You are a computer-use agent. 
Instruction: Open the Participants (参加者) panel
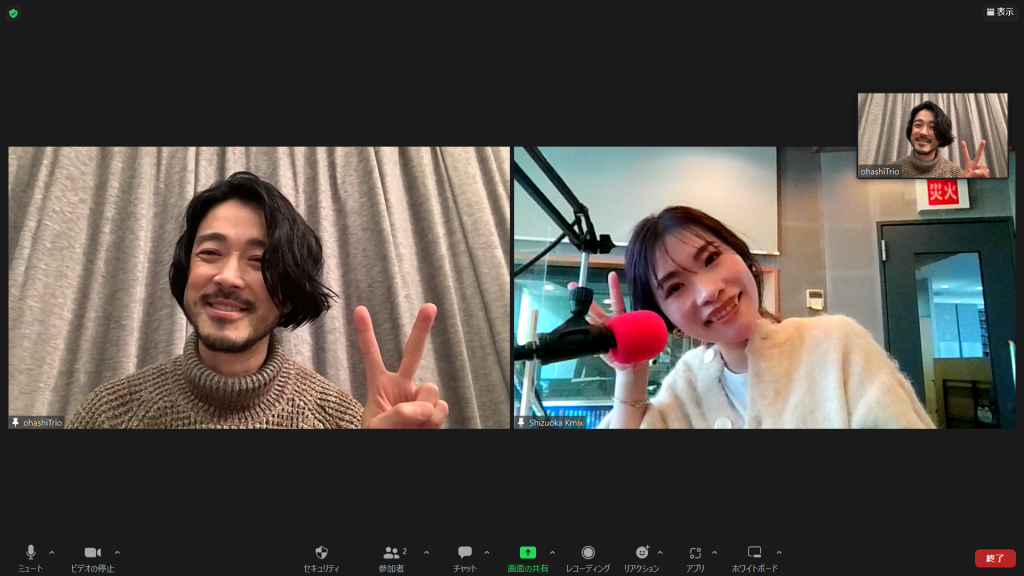click(x=391, y=553)
